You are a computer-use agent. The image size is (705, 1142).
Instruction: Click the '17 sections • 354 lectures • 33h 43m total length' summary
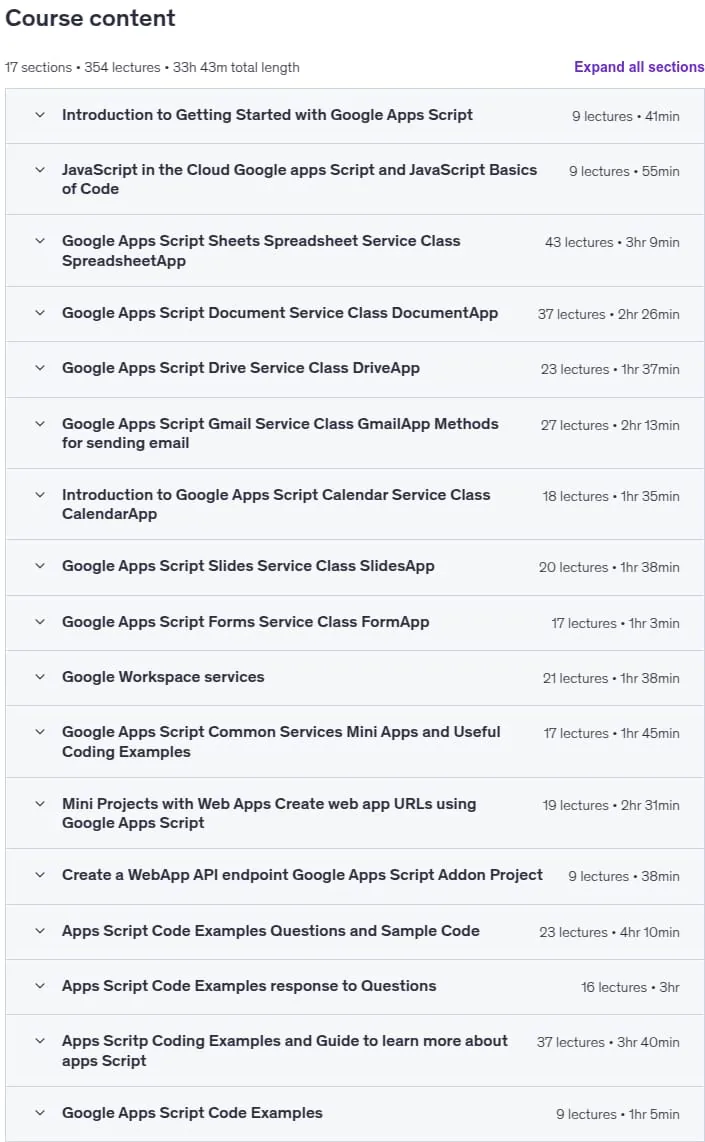pyautogui.click(x=151, y=67)
